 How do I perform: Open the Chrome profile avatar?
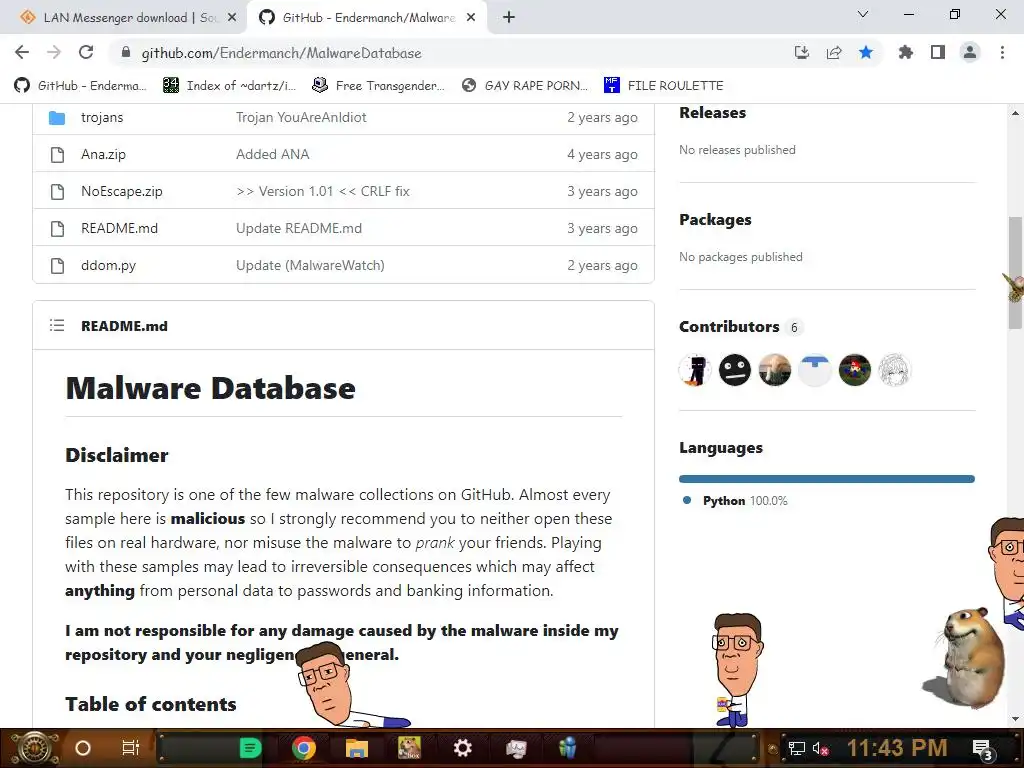(970, 52)
